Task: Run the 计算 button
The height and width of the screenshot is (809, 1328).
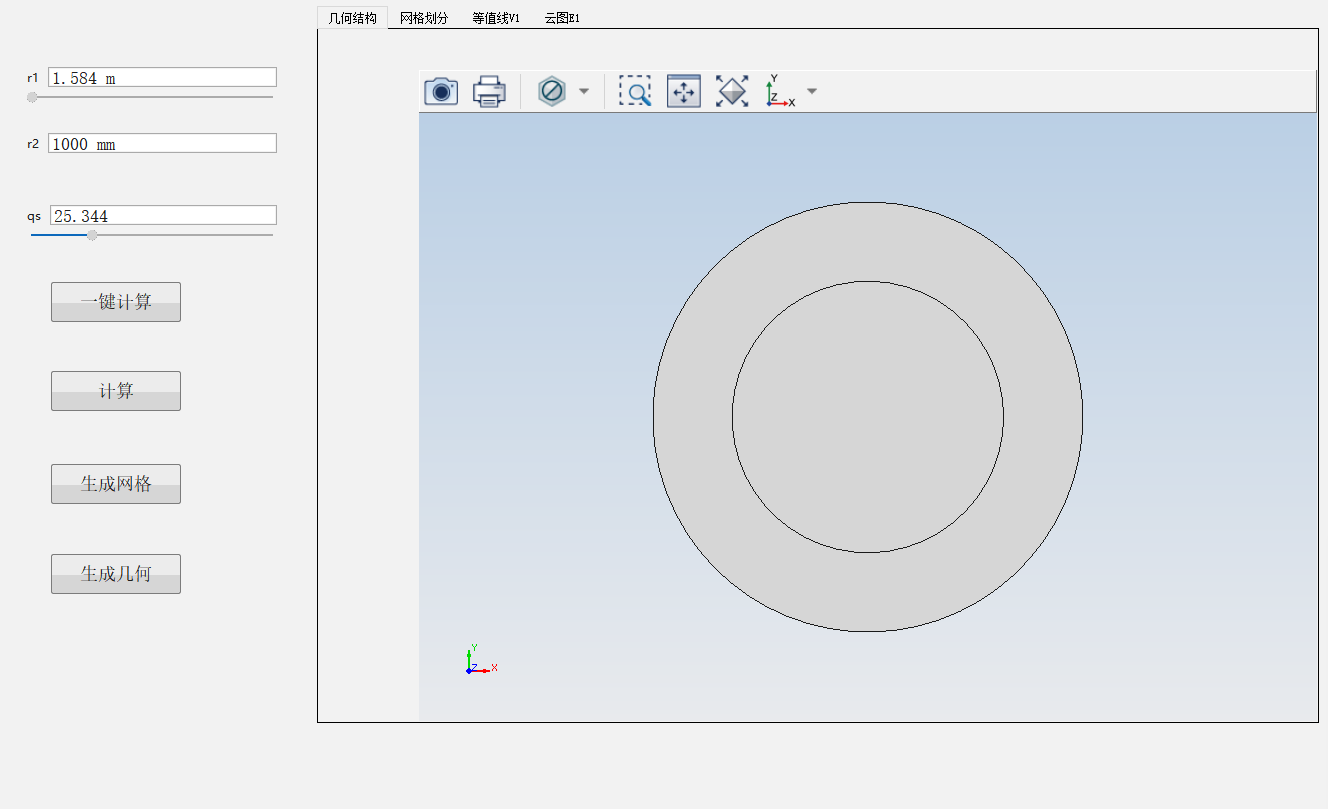Action: (116, 391)
